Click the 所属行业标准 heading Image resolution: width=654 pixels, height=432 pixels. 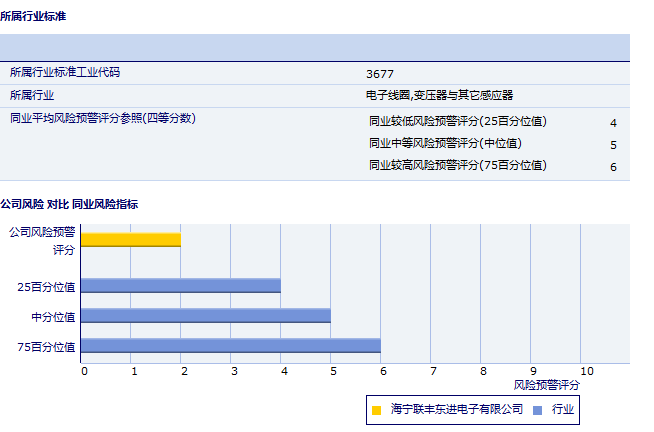[33, 16]
